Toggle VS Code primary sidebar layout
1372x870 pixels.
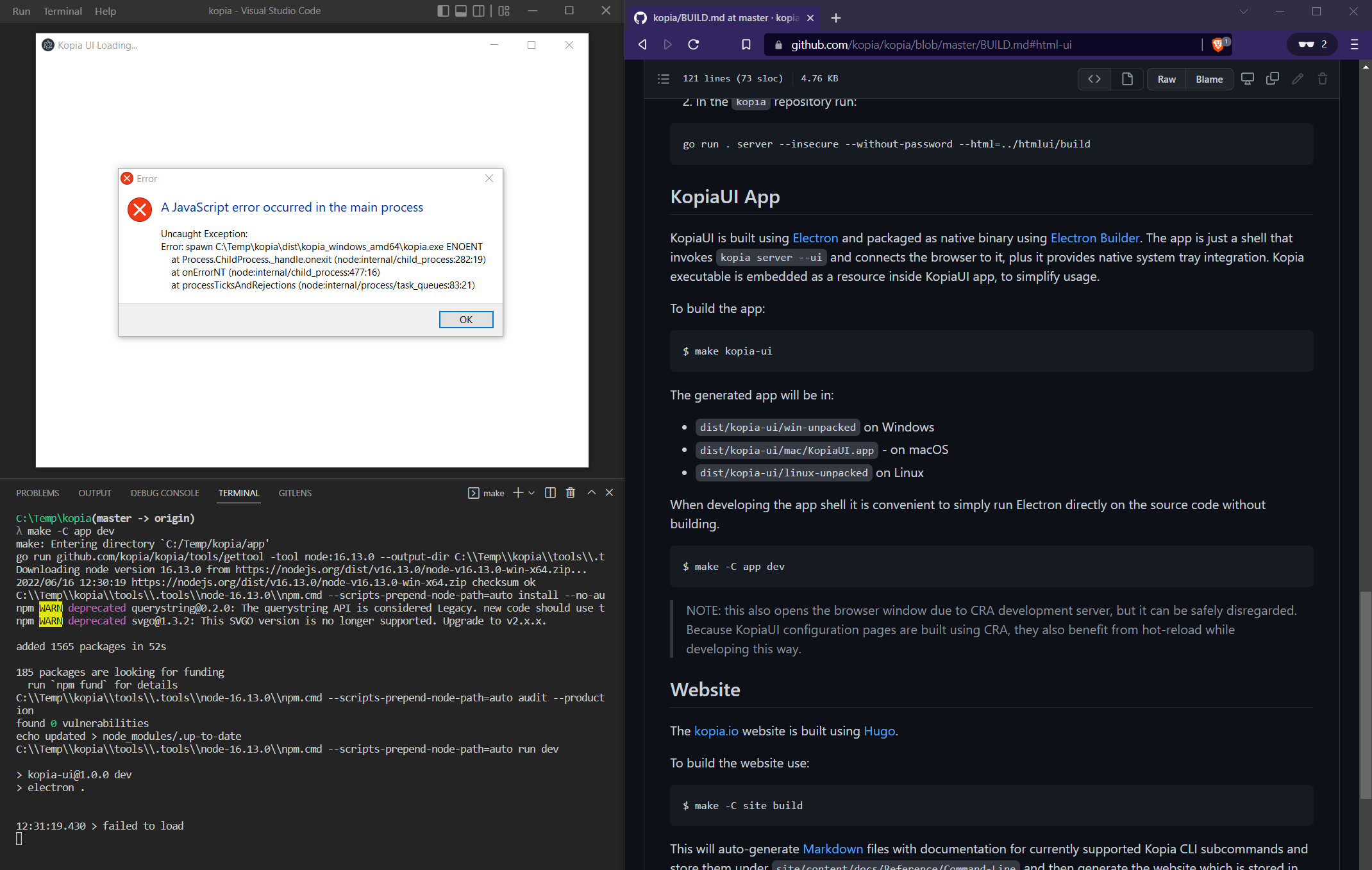[443, 11]
